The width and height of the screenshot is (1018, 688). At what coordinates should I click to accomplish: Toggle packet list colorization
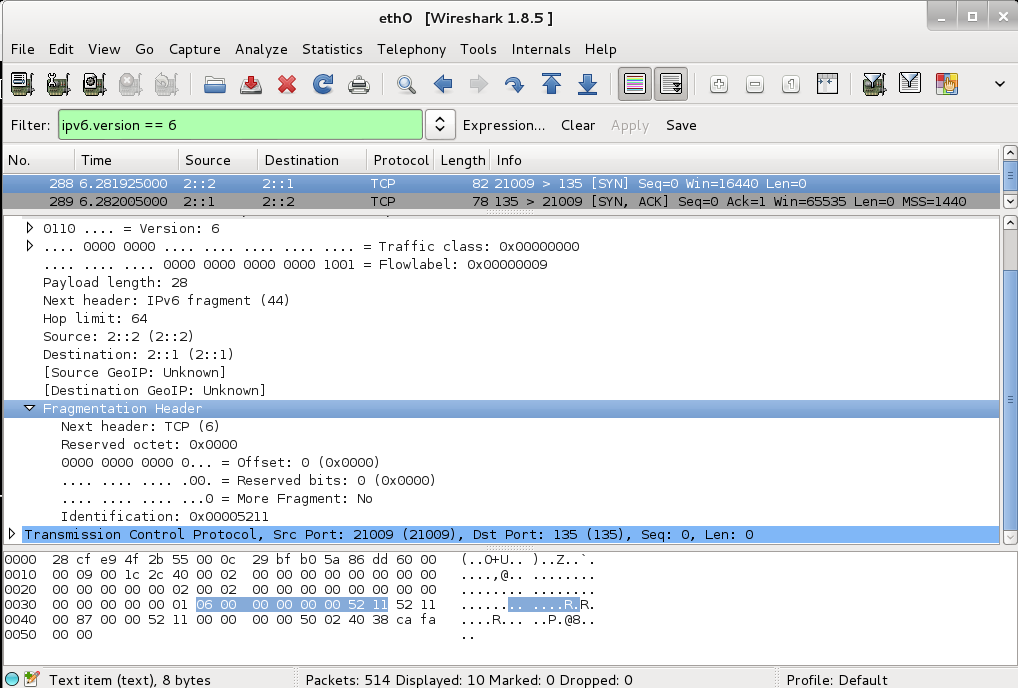634,84
